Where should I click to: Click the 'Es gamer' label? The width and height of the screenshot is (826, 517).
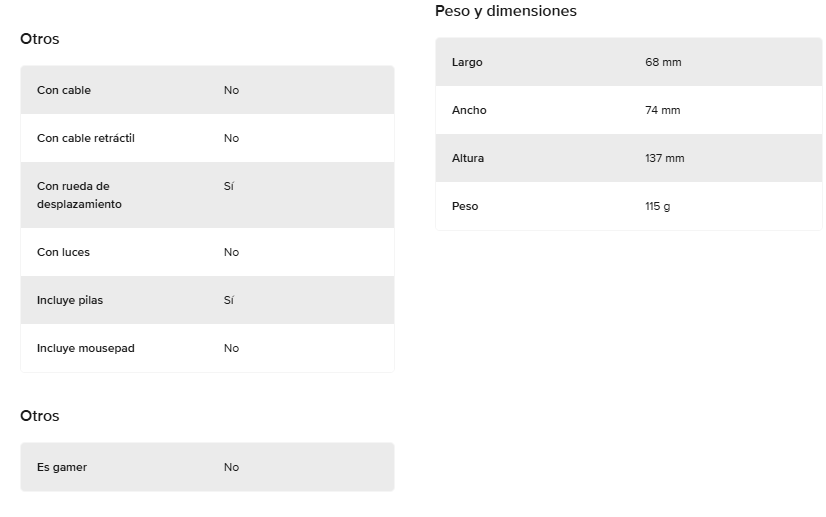[x=62, y=467]
